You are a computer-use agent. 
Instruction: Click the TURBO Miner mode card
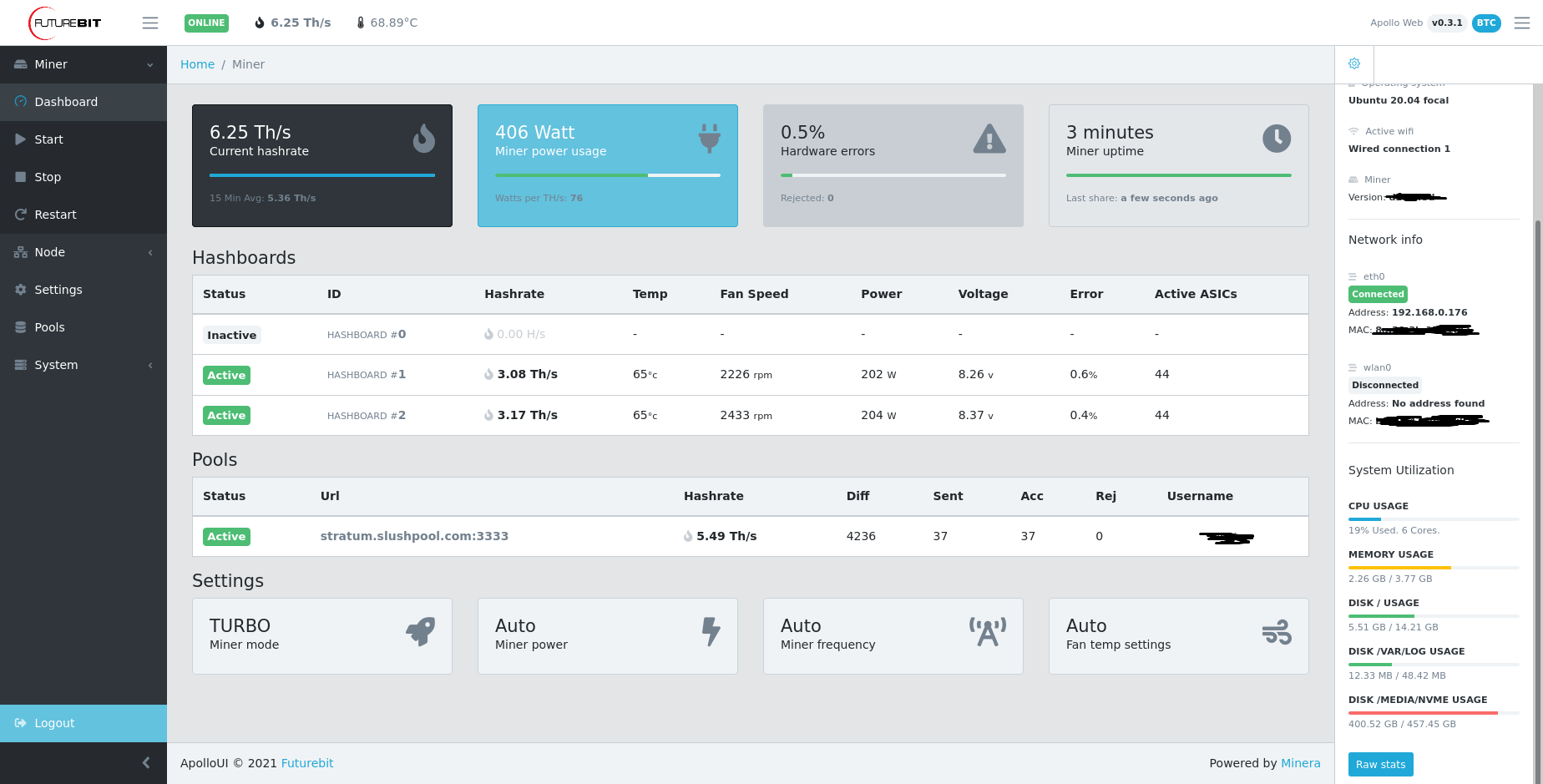(x=322, y=636)
